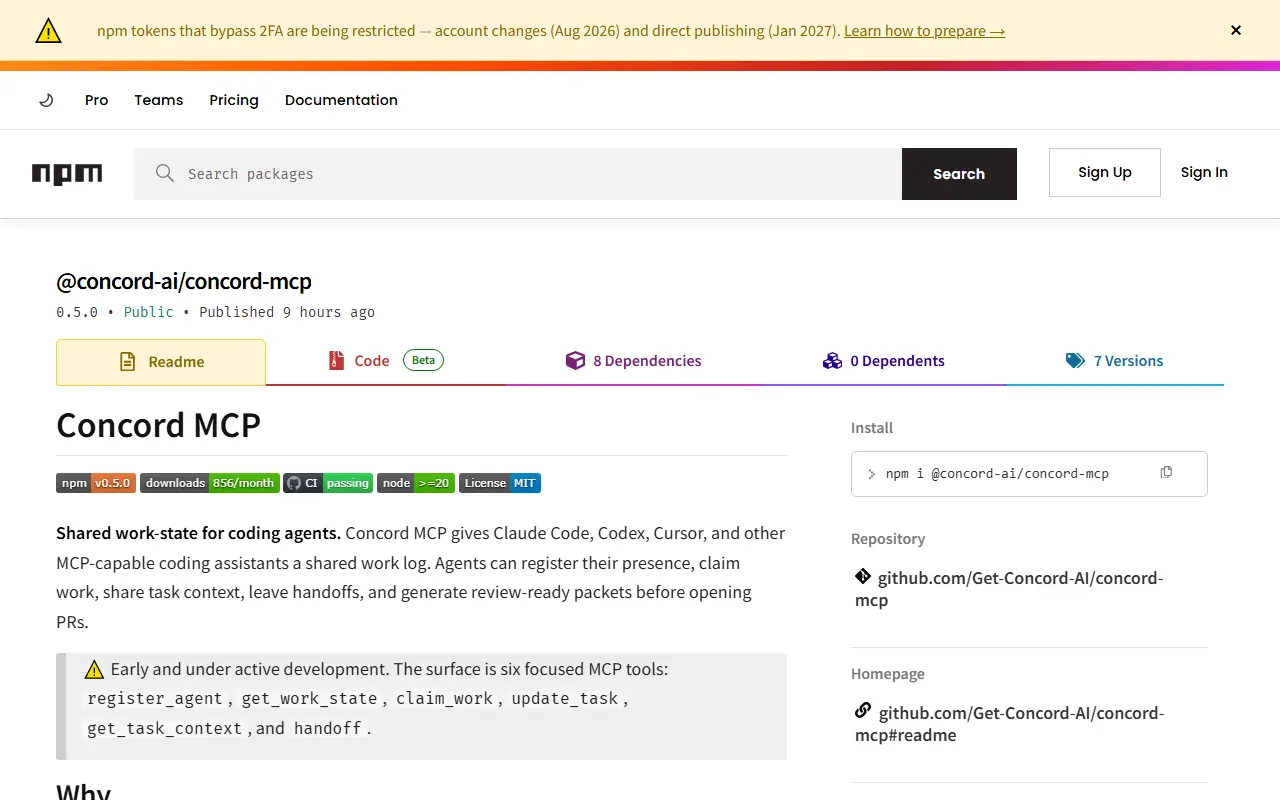The width and height of the screenshot is (1280, 800).
Task: Click the Public label under package name
Action: [148, 312]
